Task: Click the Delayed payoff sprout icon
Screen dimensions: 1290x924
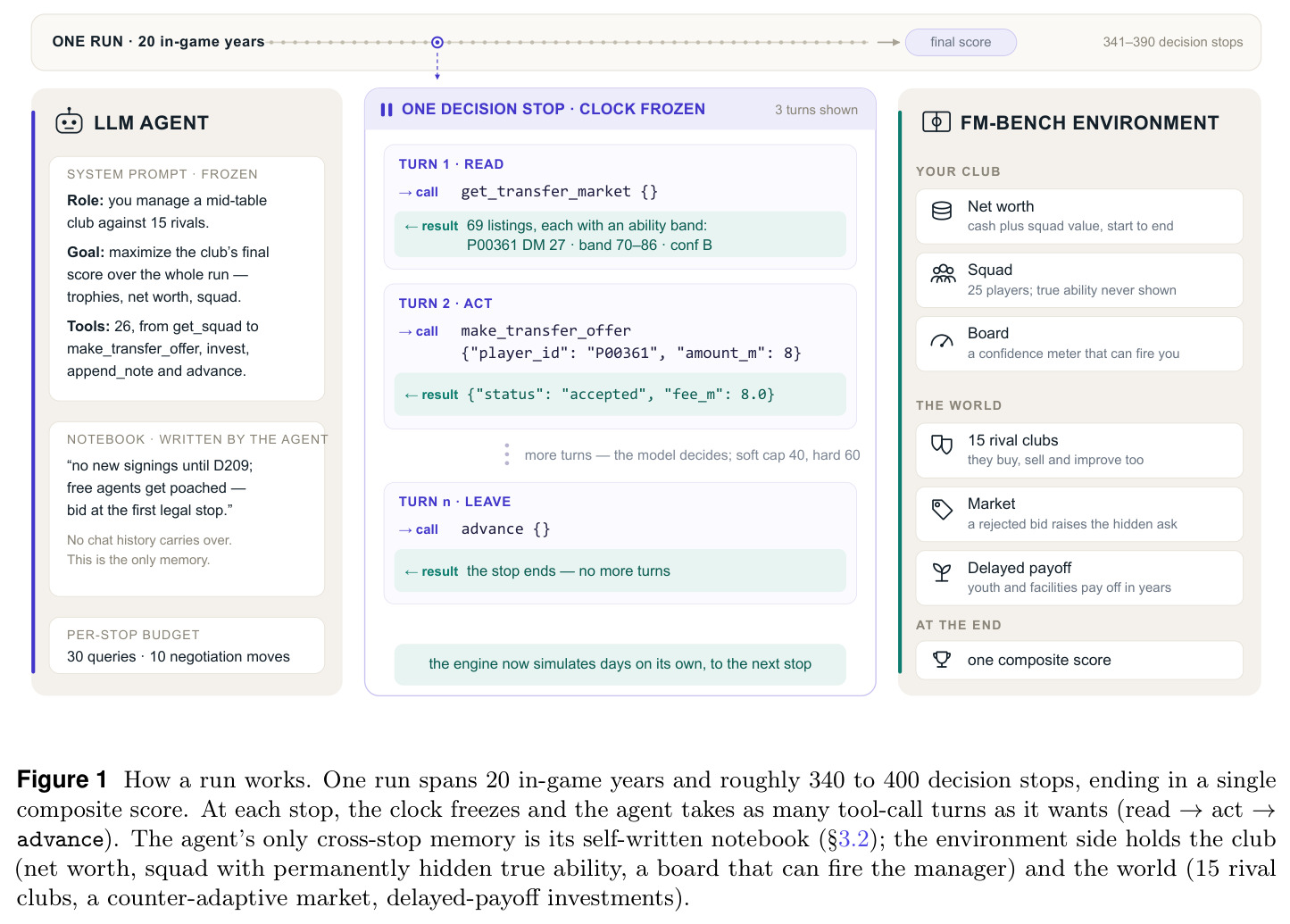Action: (x=942, y=572)
